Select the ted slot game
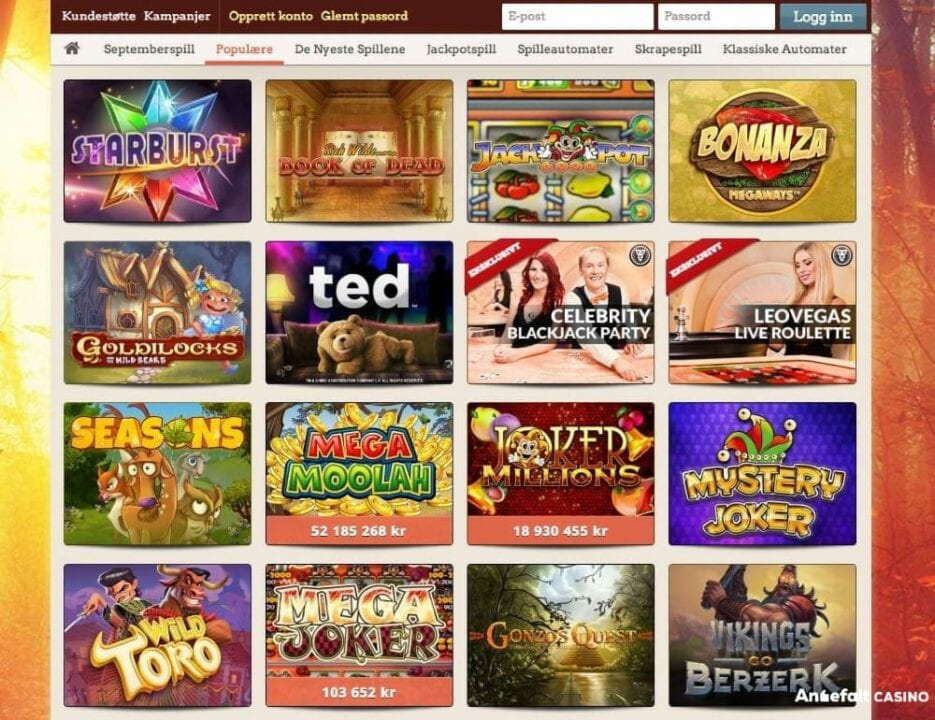Viewport: 935px width, 720px height. coord(359,313)
